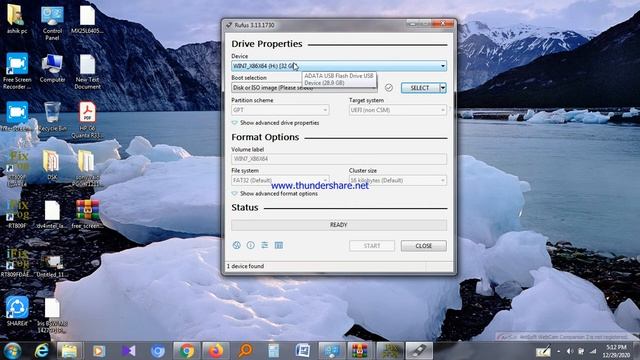Image resolution: width=640 pixels, height=360 pixels.
Task: Open WinRAR from the taskbar
Action: [x=360, y=351]
